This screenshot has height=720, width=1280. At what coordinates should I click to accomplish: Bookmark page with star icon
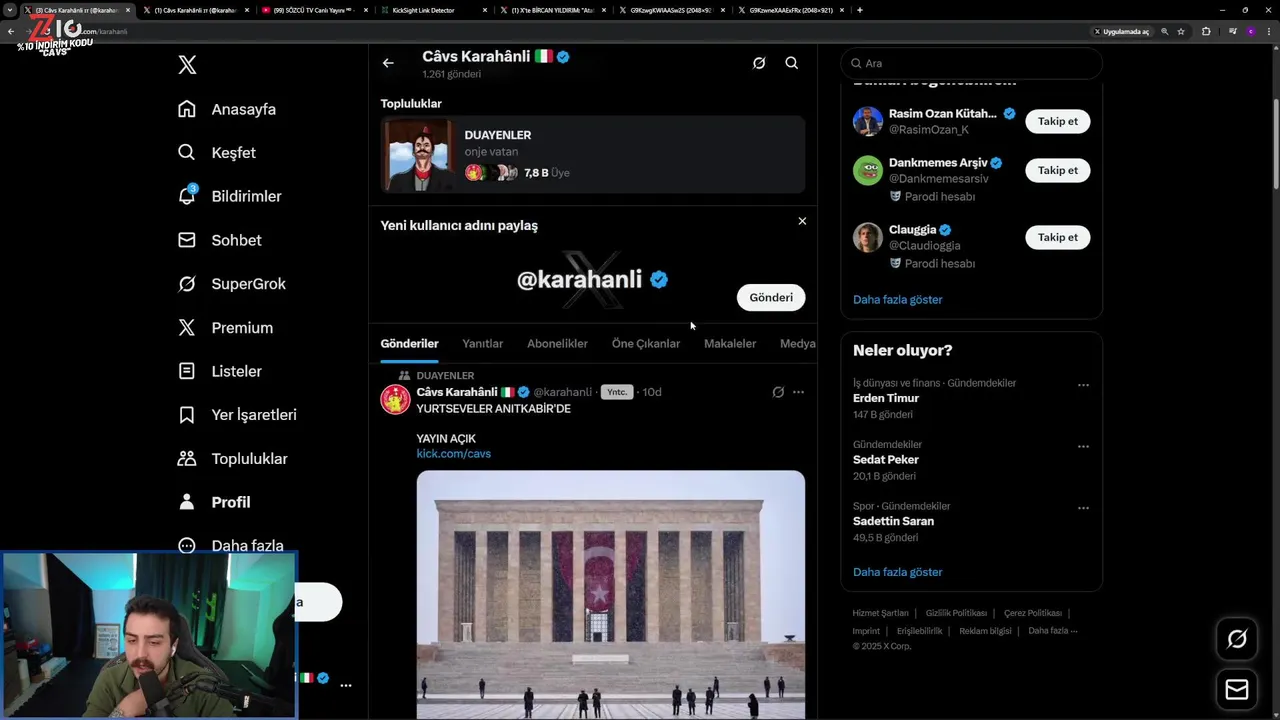click(x=1181, y=31)
